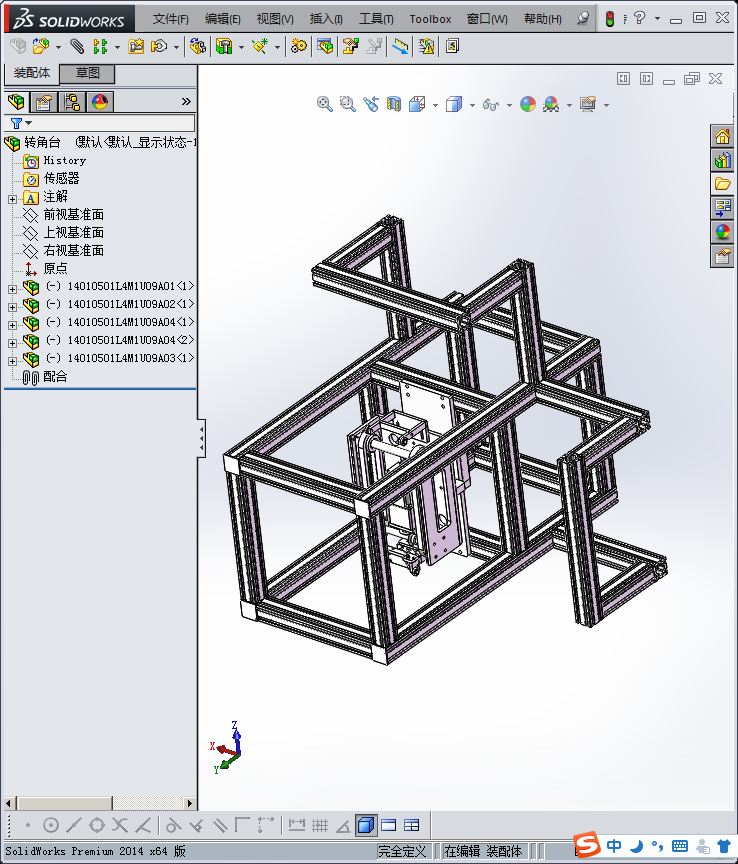Open SolidWorks Resources home icon
Image resolution: width=738 pixels, height=864 pixels.
click(722, 136)
